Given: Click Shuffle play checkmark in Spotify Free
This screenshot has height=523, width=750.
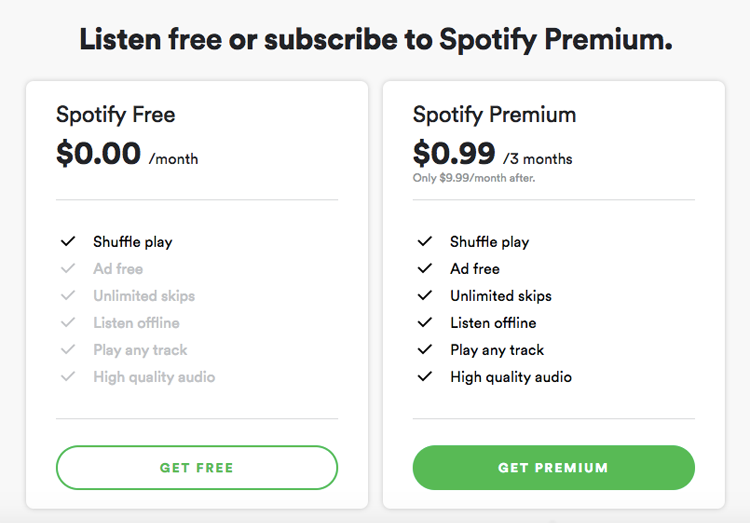Looking at the screenshot, I should pyautogui.click(x=68, y=242).
